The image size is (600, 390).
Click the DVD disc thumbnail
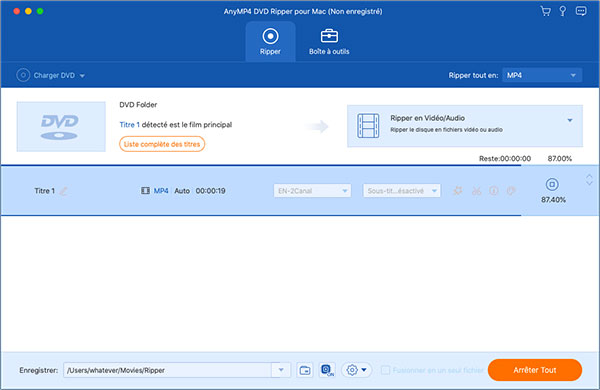point(61,127)
